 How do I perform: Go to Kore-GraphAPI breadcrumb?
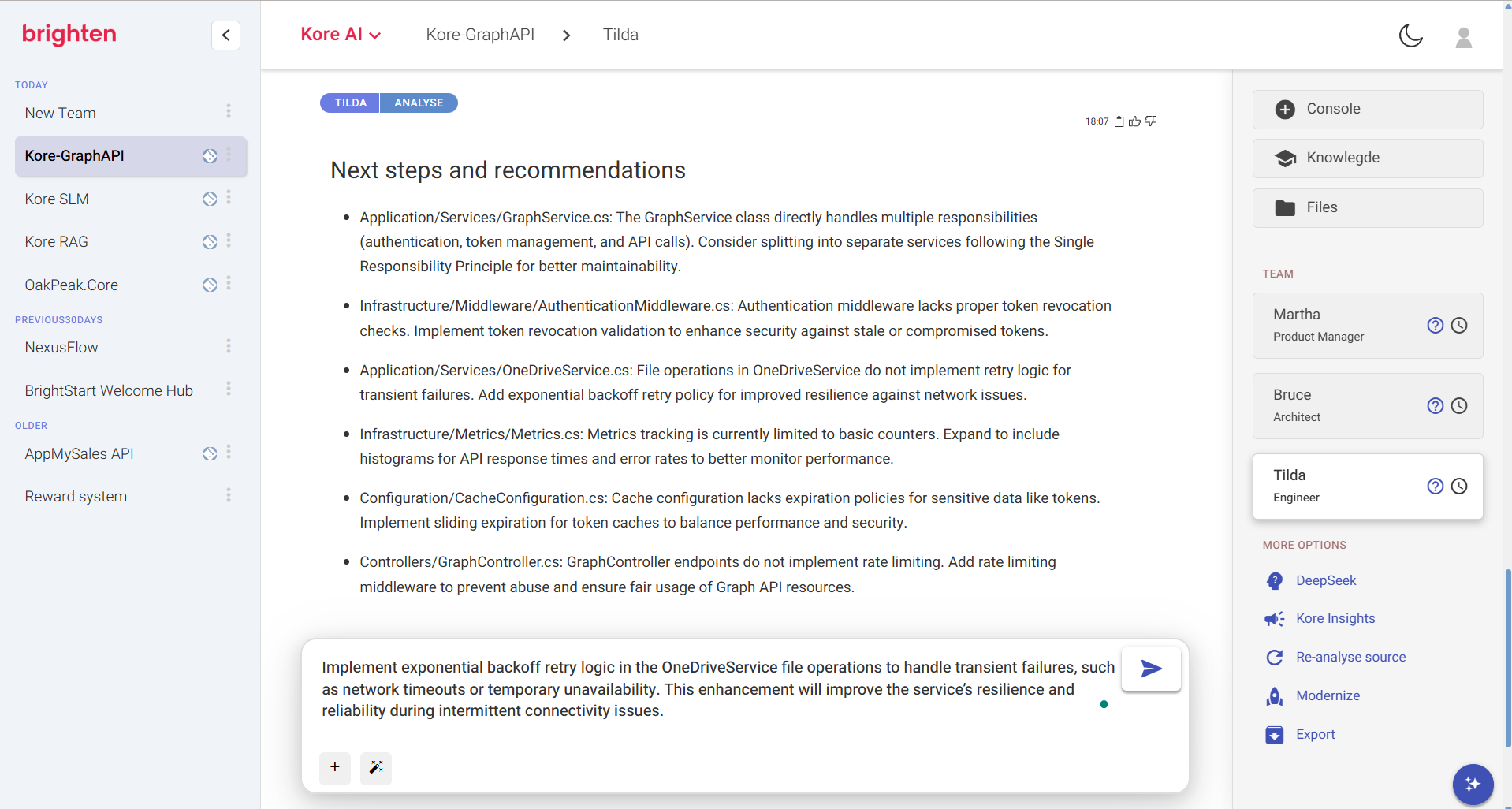click(480, 35)
